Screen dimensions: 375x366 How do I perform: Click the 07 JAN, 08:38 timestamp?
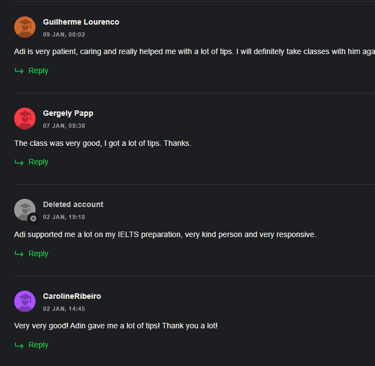tap(64, 126)
